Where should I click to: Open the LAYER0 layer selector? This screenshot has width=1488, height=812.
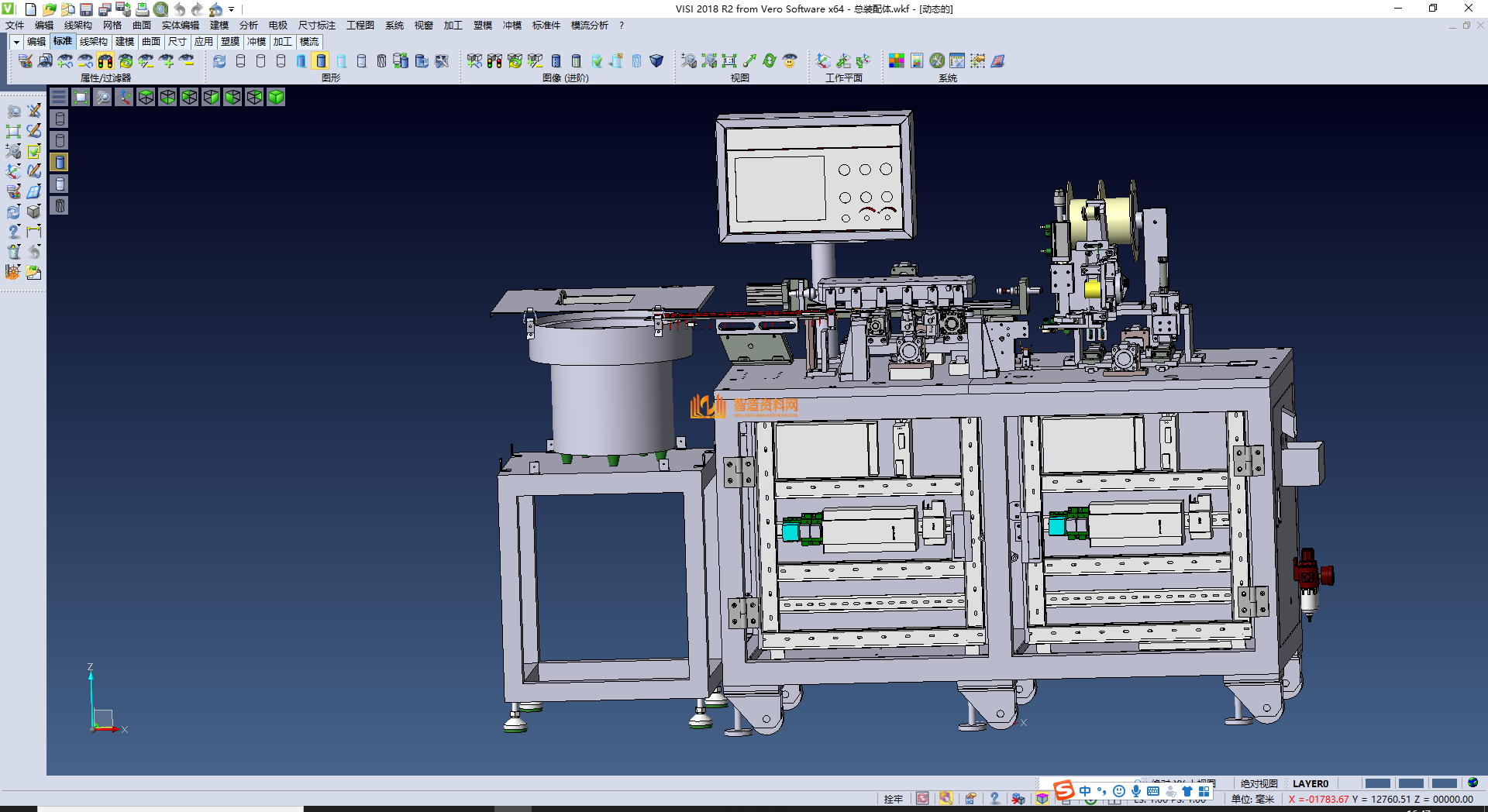(x=1310, y=783)
